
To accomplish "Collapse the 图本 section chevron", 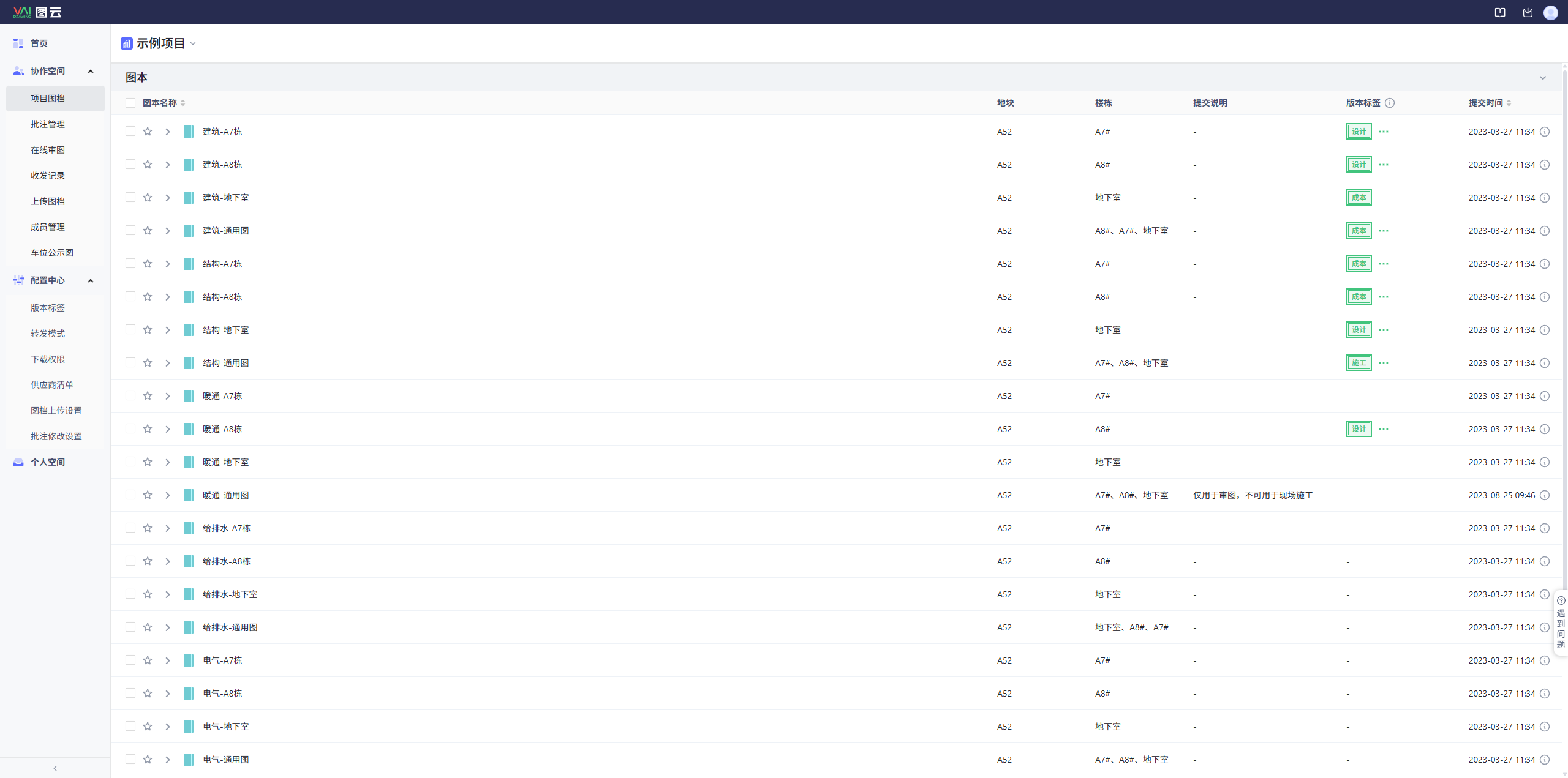I will coord(1543,78).
